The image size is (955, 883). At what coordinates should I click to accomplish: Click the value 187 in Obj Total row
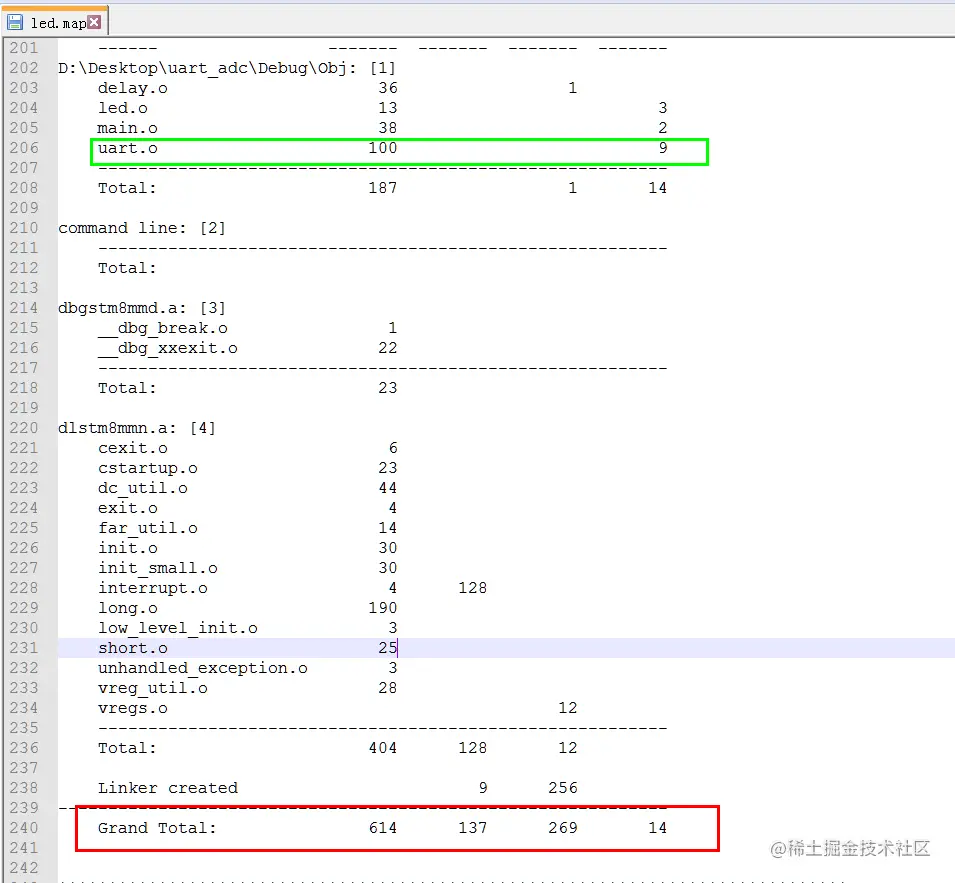point(382,188)
